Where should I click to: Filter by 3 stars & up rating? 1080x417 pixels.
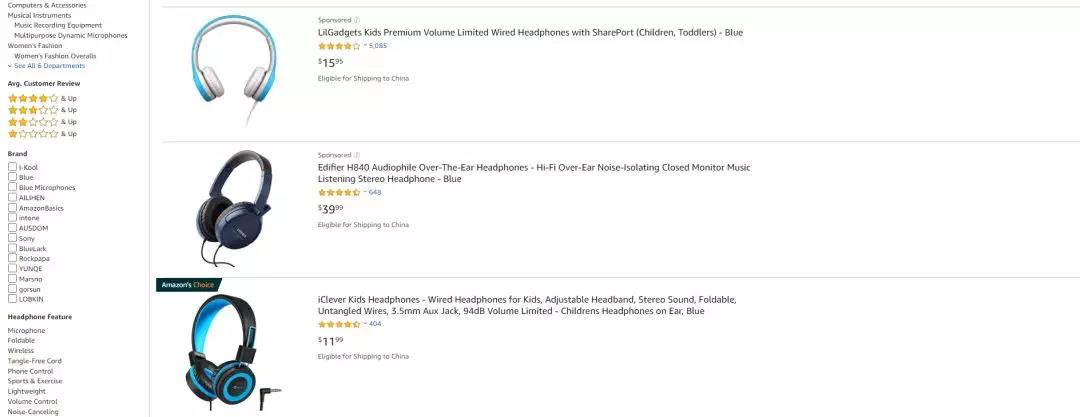33,110
